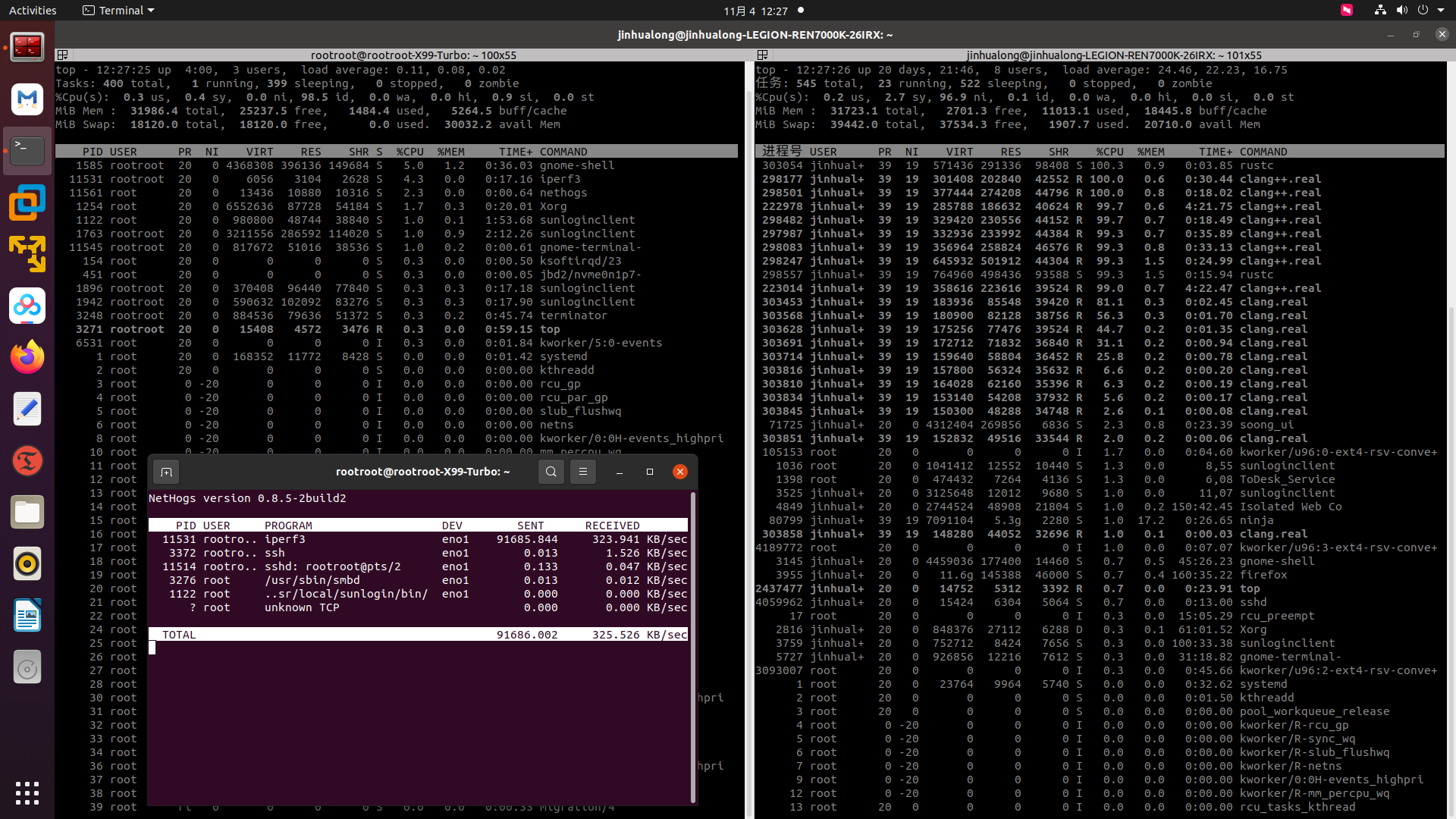
Task: Open the text editor dock icon
Action: point(27,409)
